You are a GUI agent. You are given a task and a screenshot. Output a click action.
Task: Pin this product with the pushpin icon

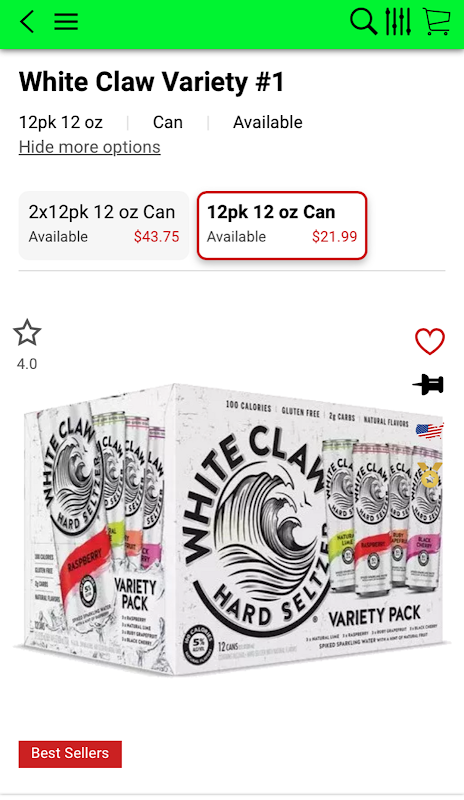tap(428, 385)
